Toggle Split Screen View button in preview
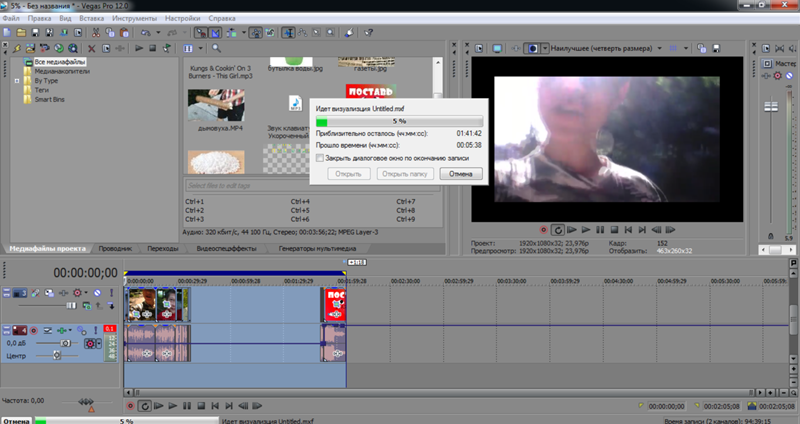The height and width of the screenshot is (424, 800). click(x=533, y=48)
